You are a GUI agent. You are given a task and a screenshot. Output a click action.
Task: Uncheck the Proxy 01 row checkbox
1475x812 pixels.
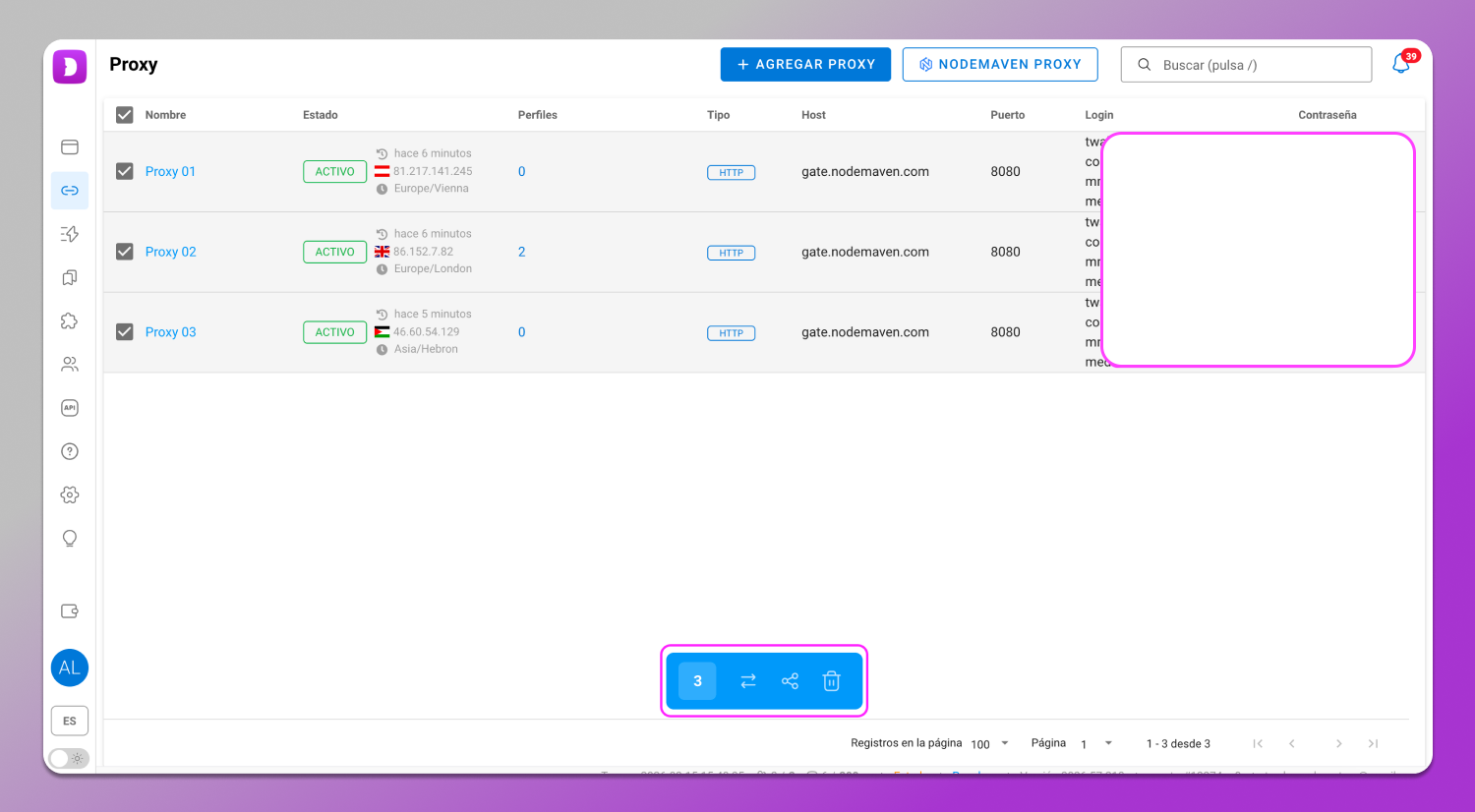pos(124,170)
